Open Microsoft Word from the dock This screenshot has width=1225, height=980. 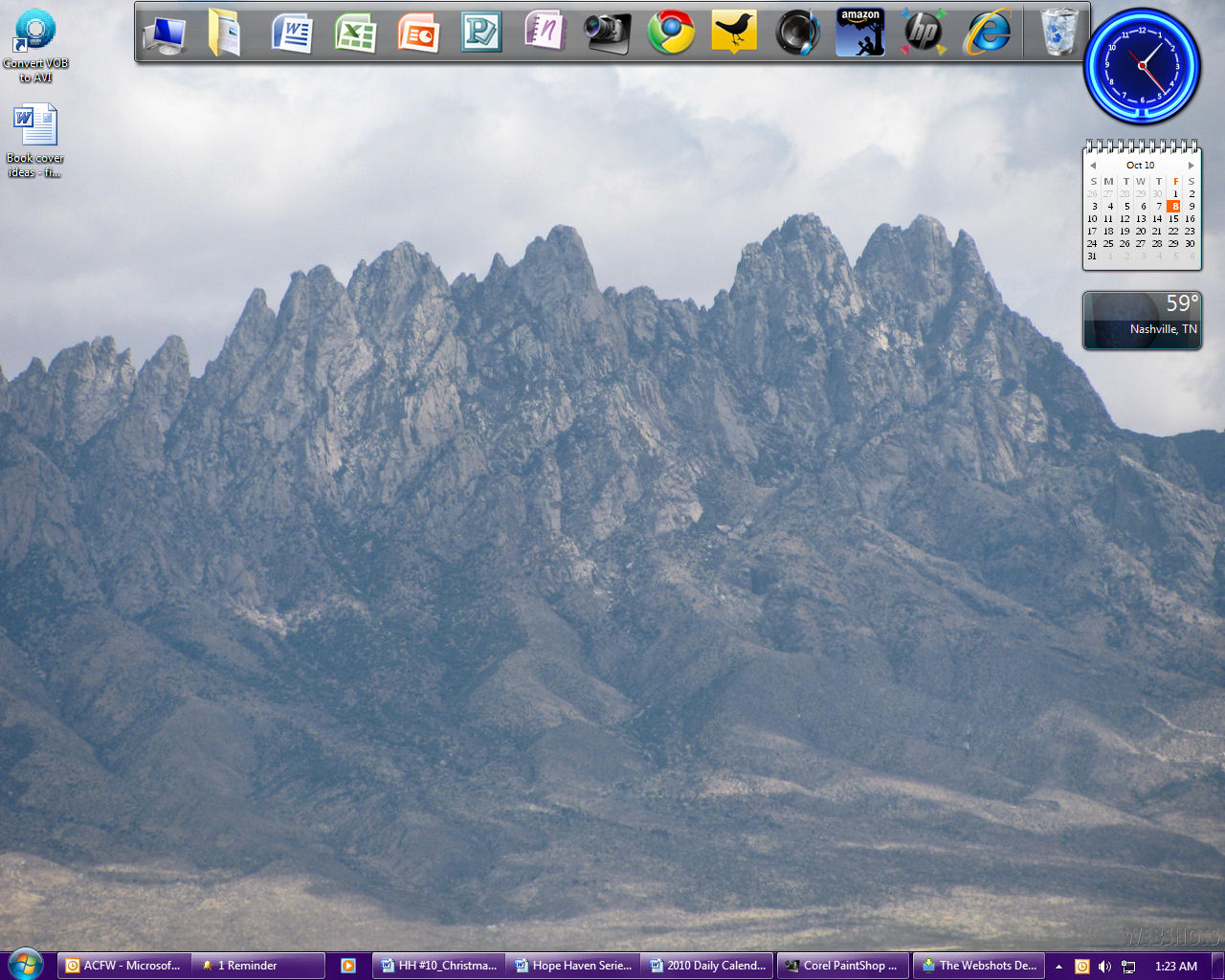pos(292,33)
